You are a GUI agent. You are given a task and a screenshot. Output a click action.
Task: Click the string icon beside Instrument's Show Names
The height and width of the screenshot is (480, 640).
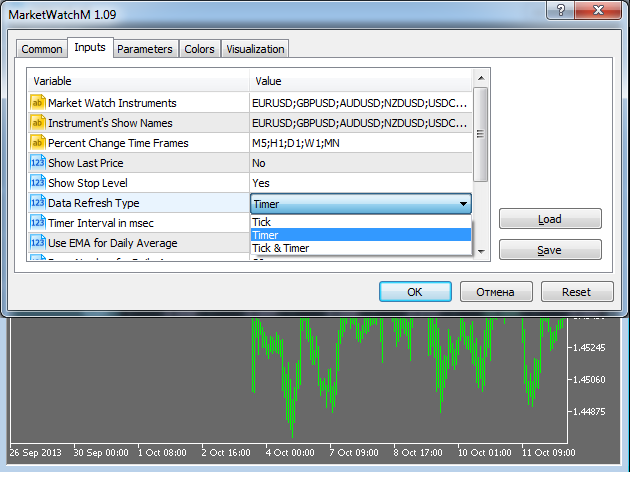(38, 123)
